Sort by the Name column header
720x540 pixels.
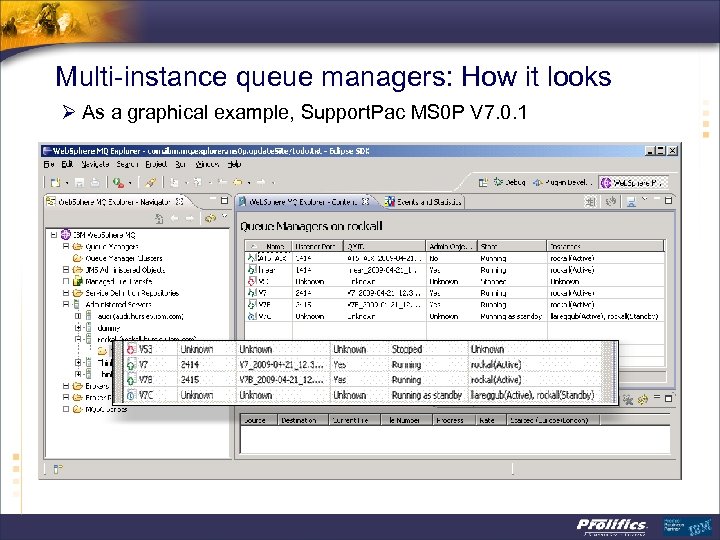(269, 246)
